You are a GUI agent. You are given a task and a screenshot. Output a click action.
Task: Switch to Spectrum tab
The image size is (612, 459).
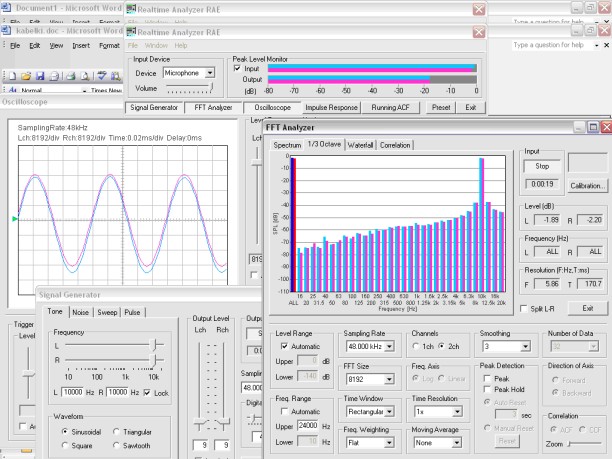click(287, 145)
